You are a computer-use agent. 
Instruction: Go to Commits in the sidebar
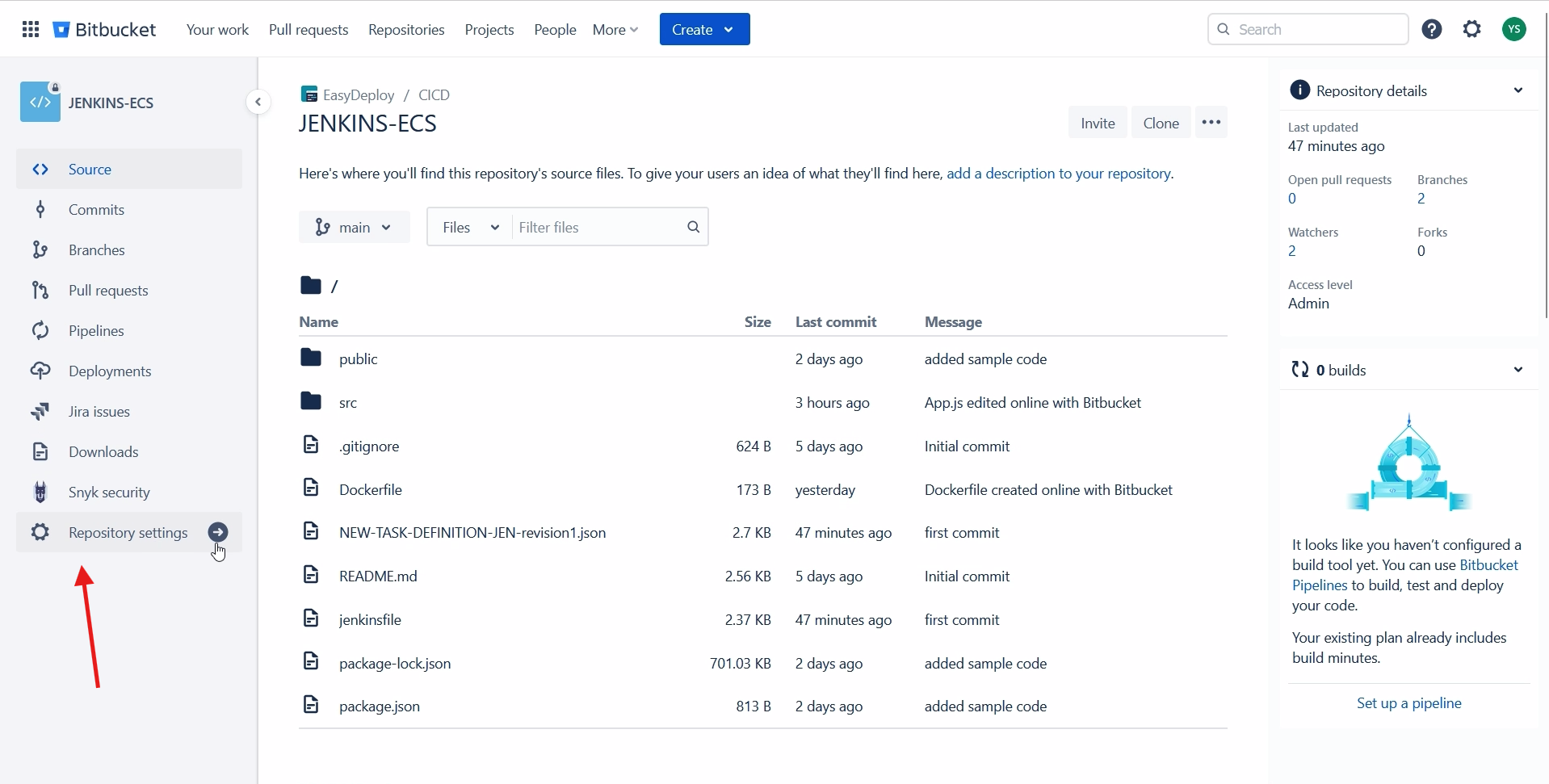pyautogui.click(x=129, y=209)
